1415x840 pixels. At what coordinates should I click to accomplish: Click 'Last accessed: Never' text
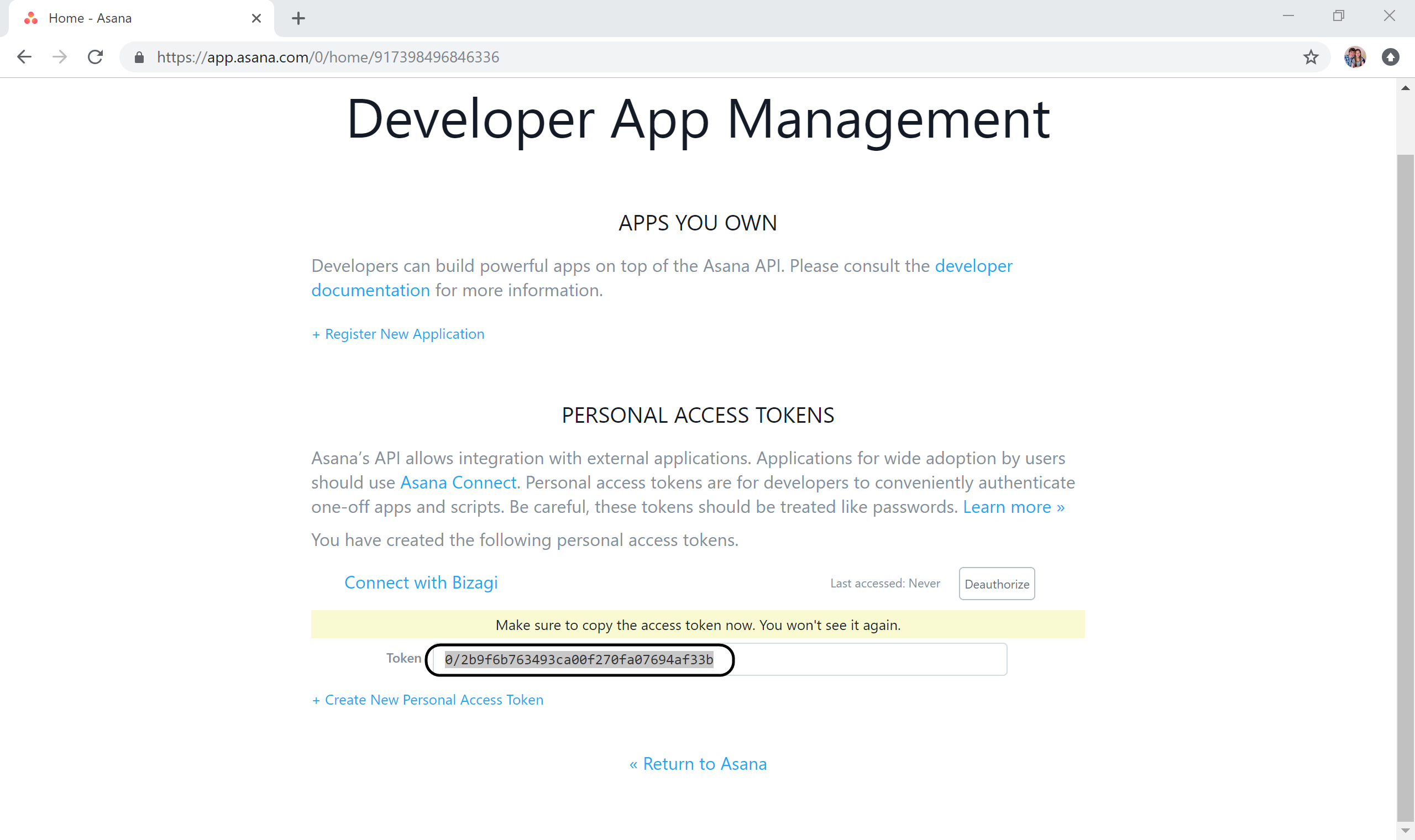tap(885, 584)
